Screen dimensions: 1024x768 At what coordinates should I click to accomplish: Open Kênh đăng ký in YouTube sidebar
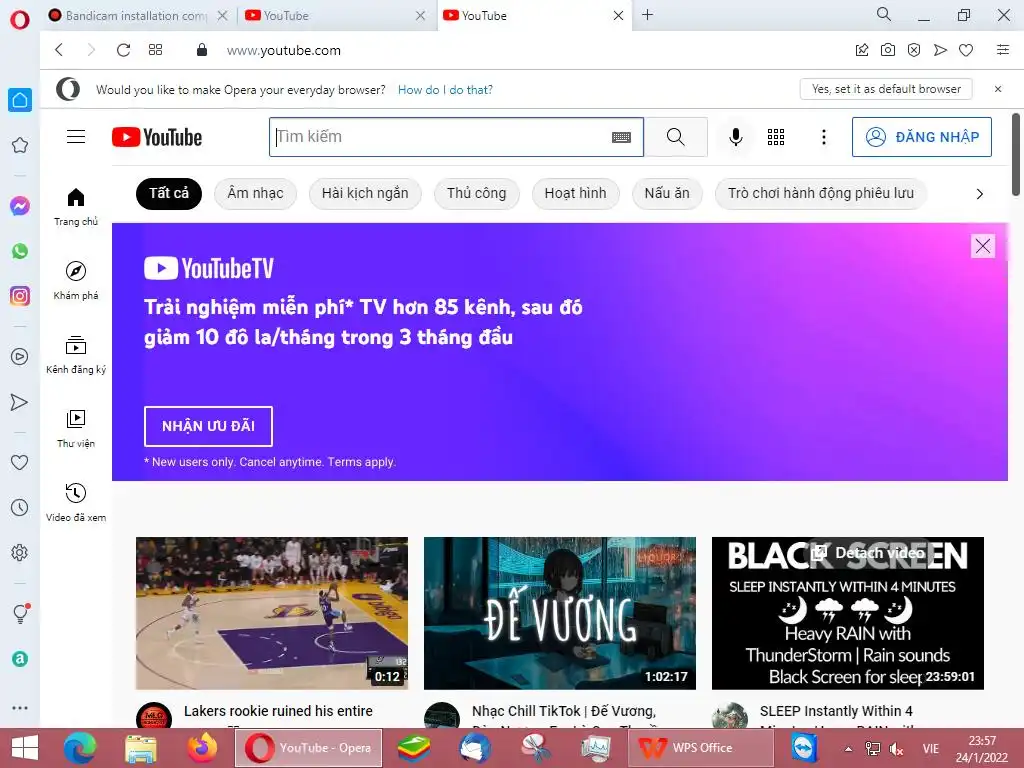click(x=76, y=355)
